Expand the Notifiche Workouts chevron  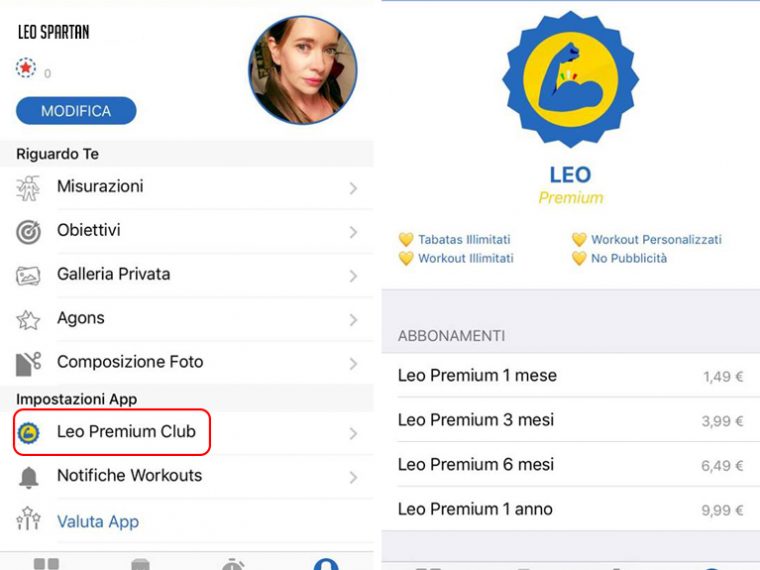[x=353, y=477]
